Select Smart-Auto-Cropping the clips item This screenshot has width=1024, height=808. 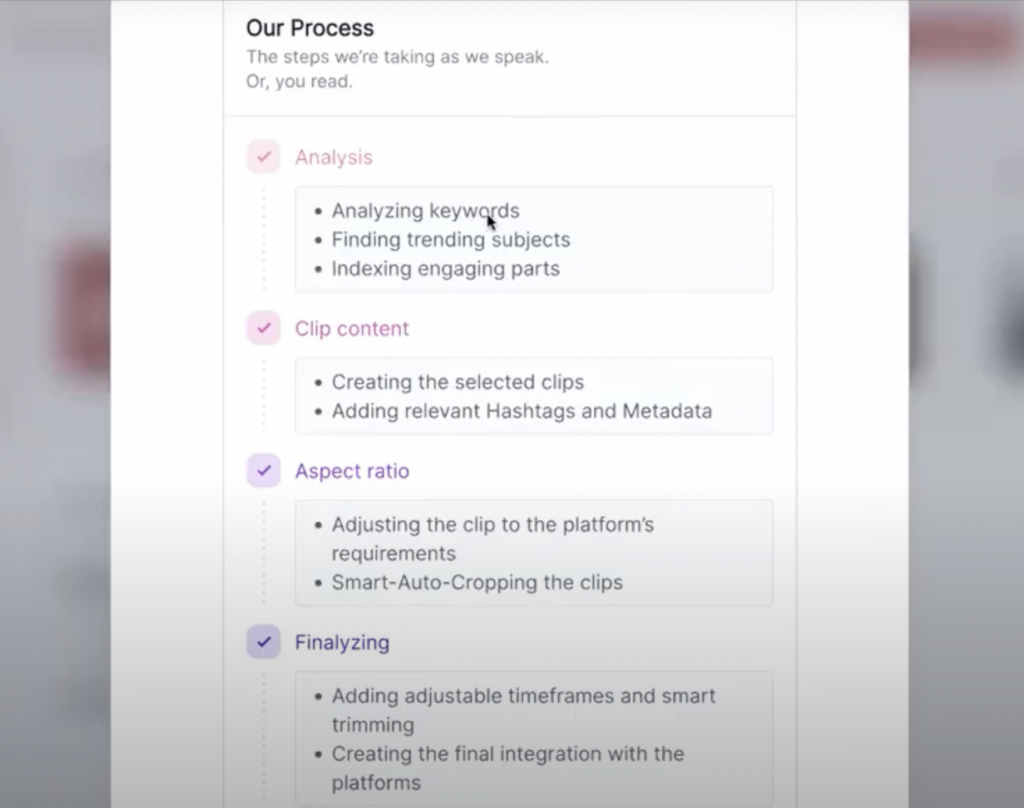tap(477, 582)
